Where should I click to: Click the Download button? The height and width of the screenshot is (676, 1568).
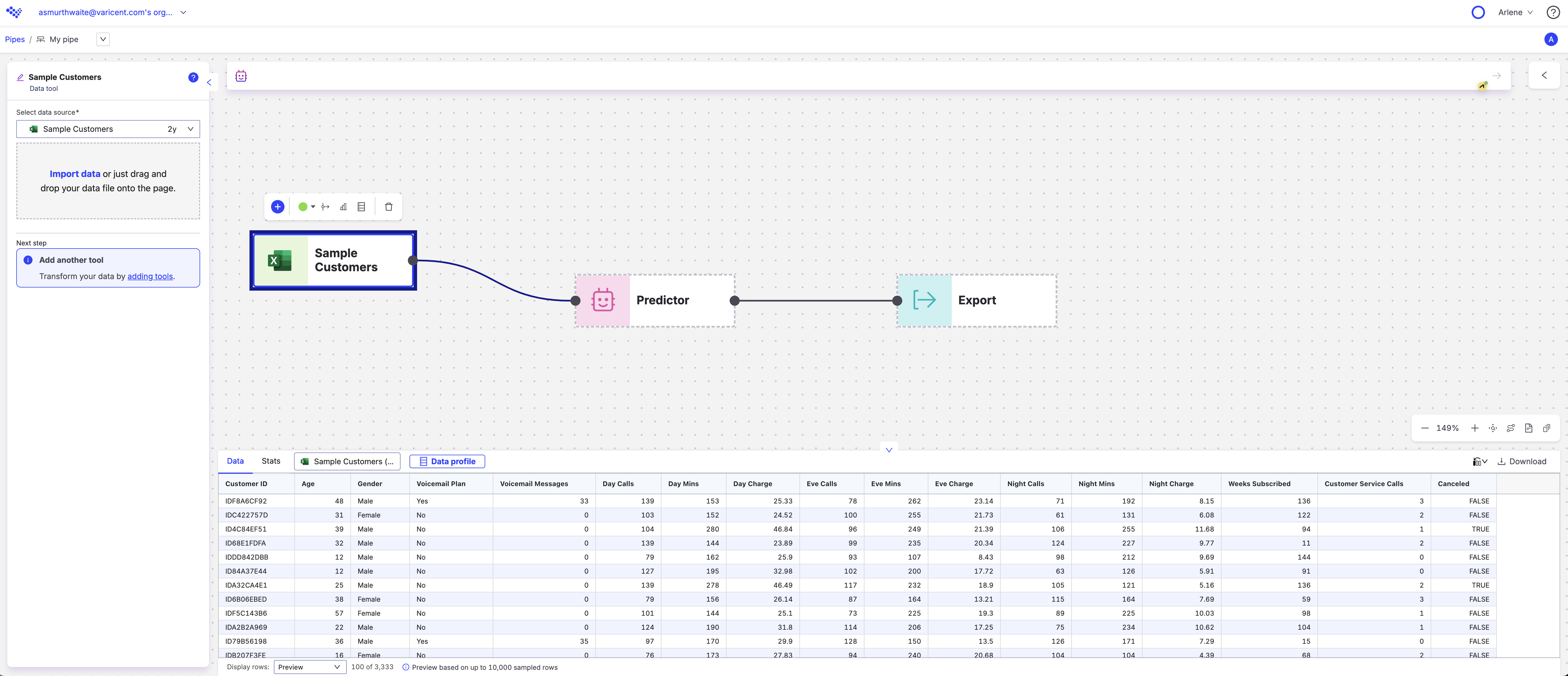click(1522, 462)
